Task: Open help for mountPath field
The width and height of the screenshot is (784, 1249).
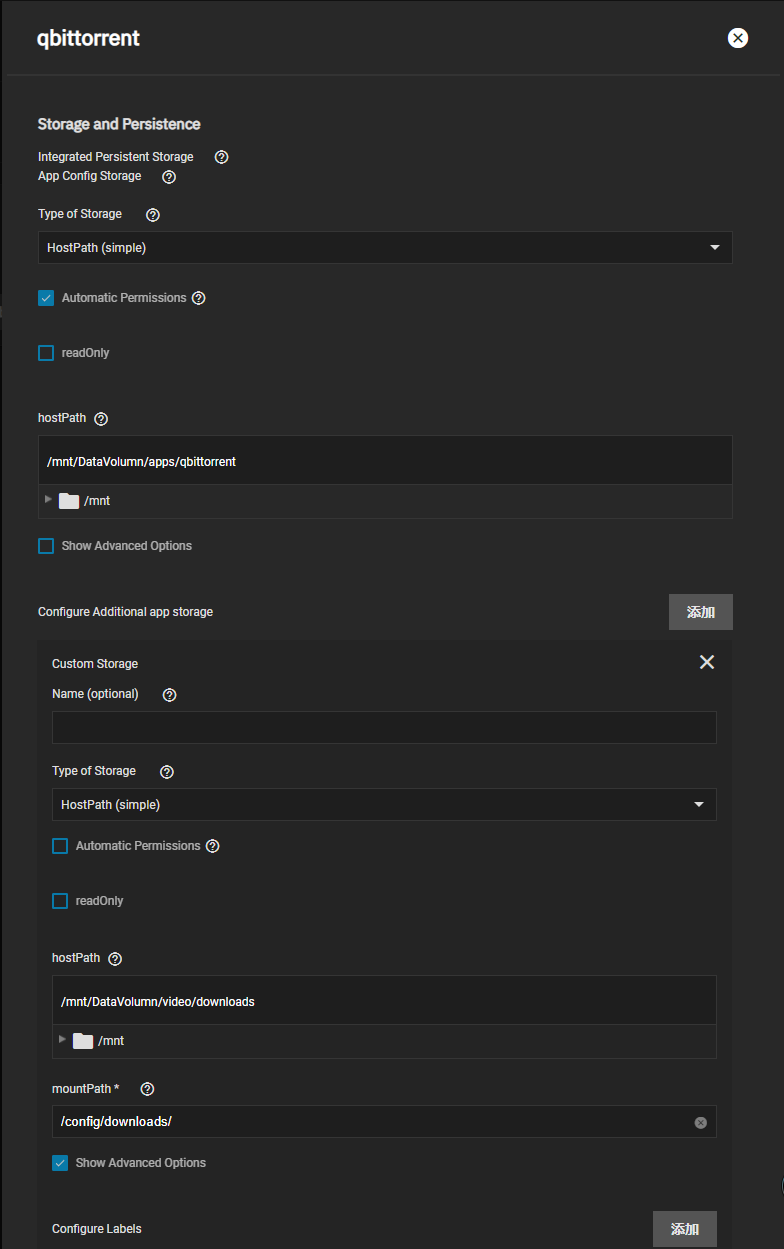Action: pos(148,1089)
